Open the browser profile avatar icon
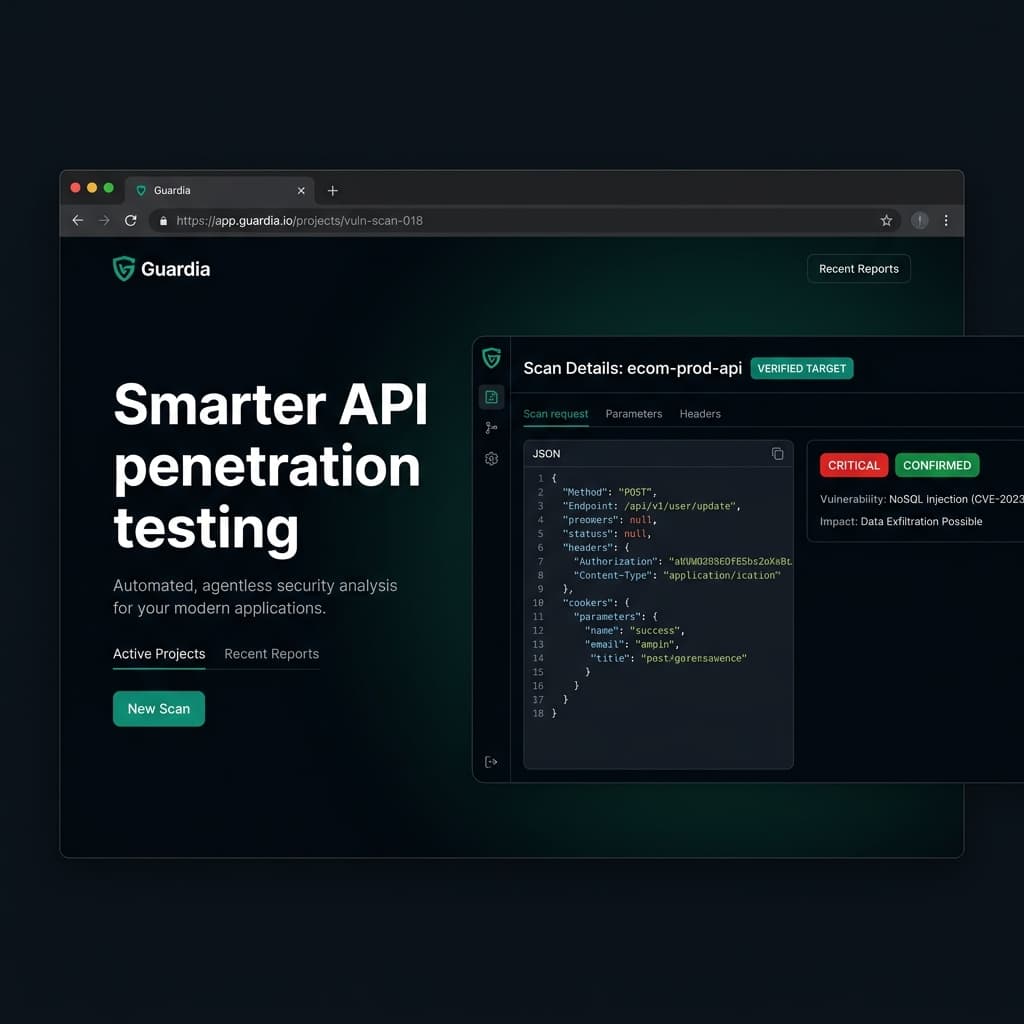Image resolution: width=1024 pixels, height=1024 pixels. (920, 221)
